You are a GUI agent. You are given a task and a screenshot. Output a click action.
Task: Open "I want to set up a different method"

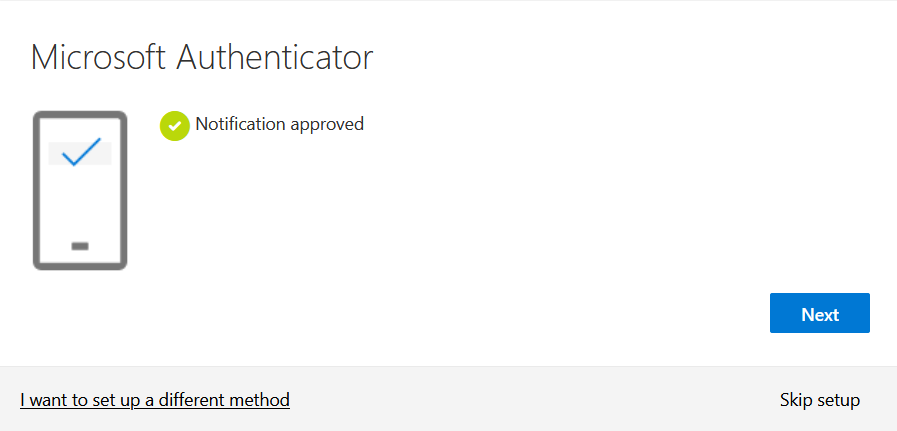point(155,400)
